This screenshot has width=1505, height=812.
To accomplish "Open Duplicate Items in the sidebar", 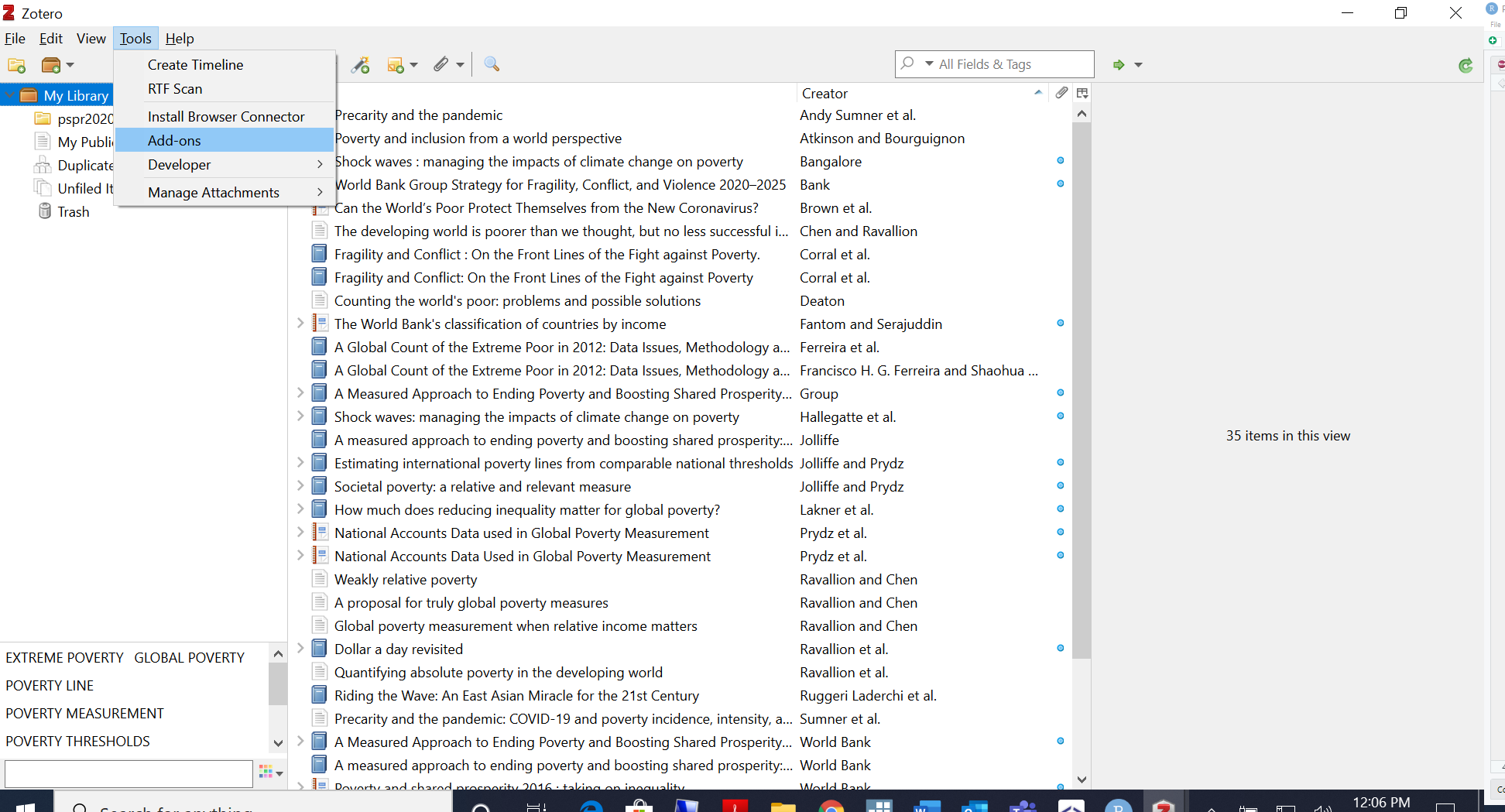I will (85, 165).
